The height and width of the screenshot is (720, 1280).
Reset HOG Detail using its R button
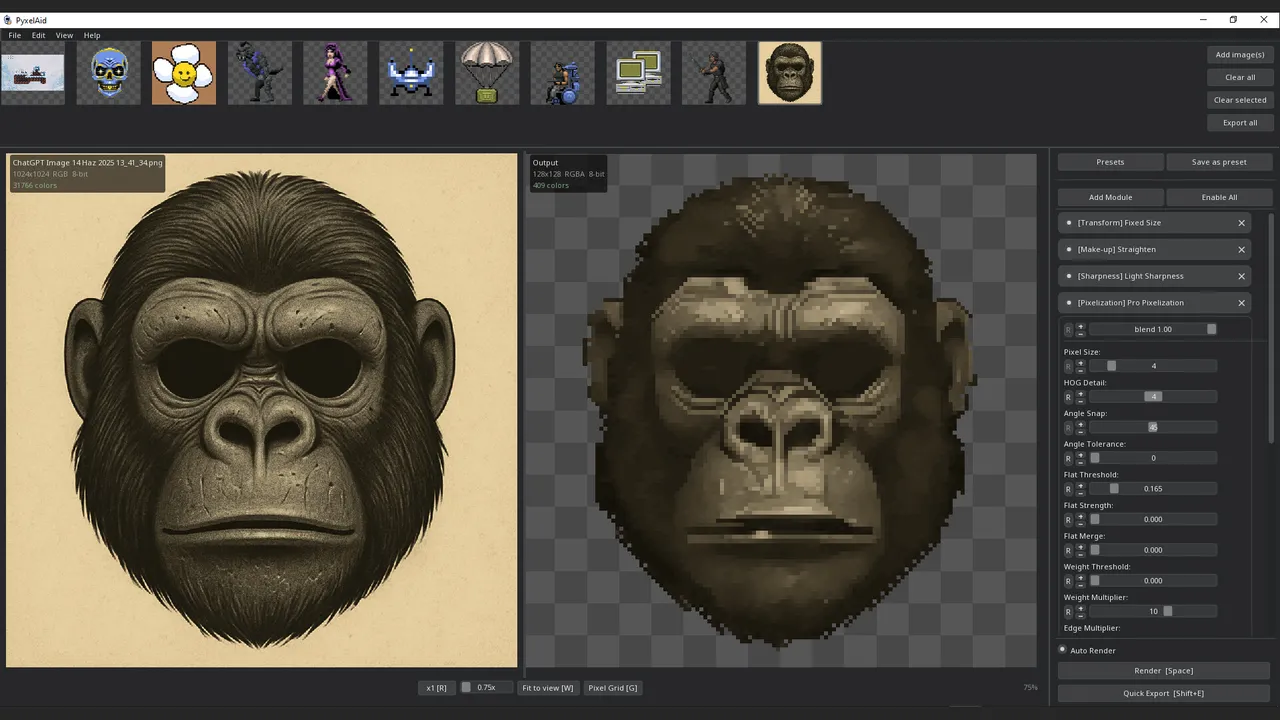[1068, 397]
